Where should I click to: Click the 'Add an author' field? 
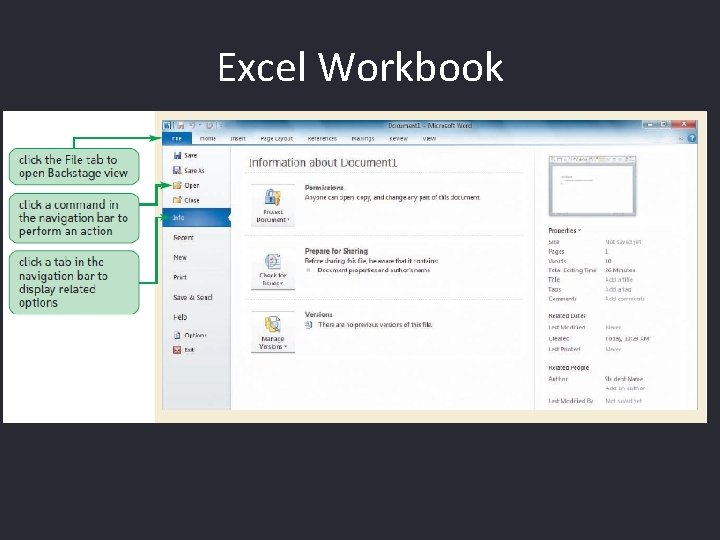click(625, 388)
